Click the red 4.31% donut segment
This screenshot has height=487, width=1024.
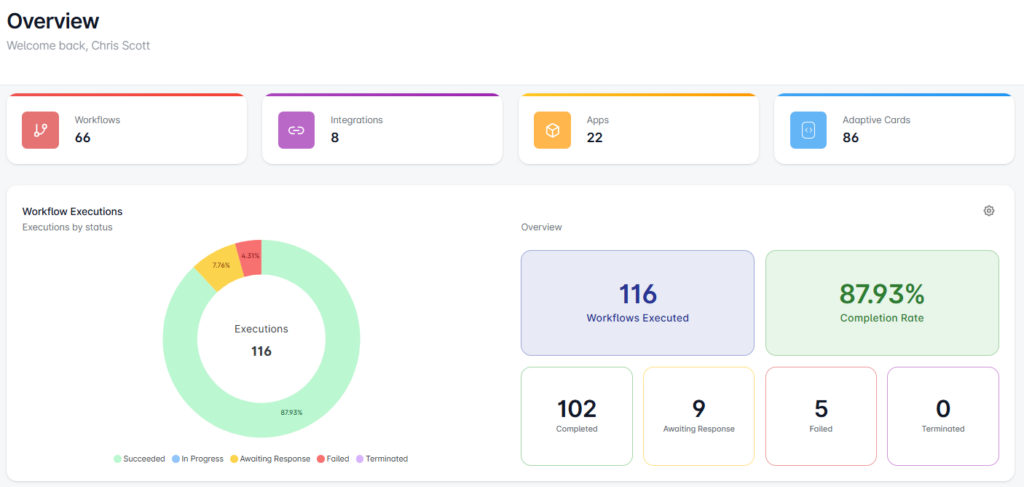tap(249, 256)
